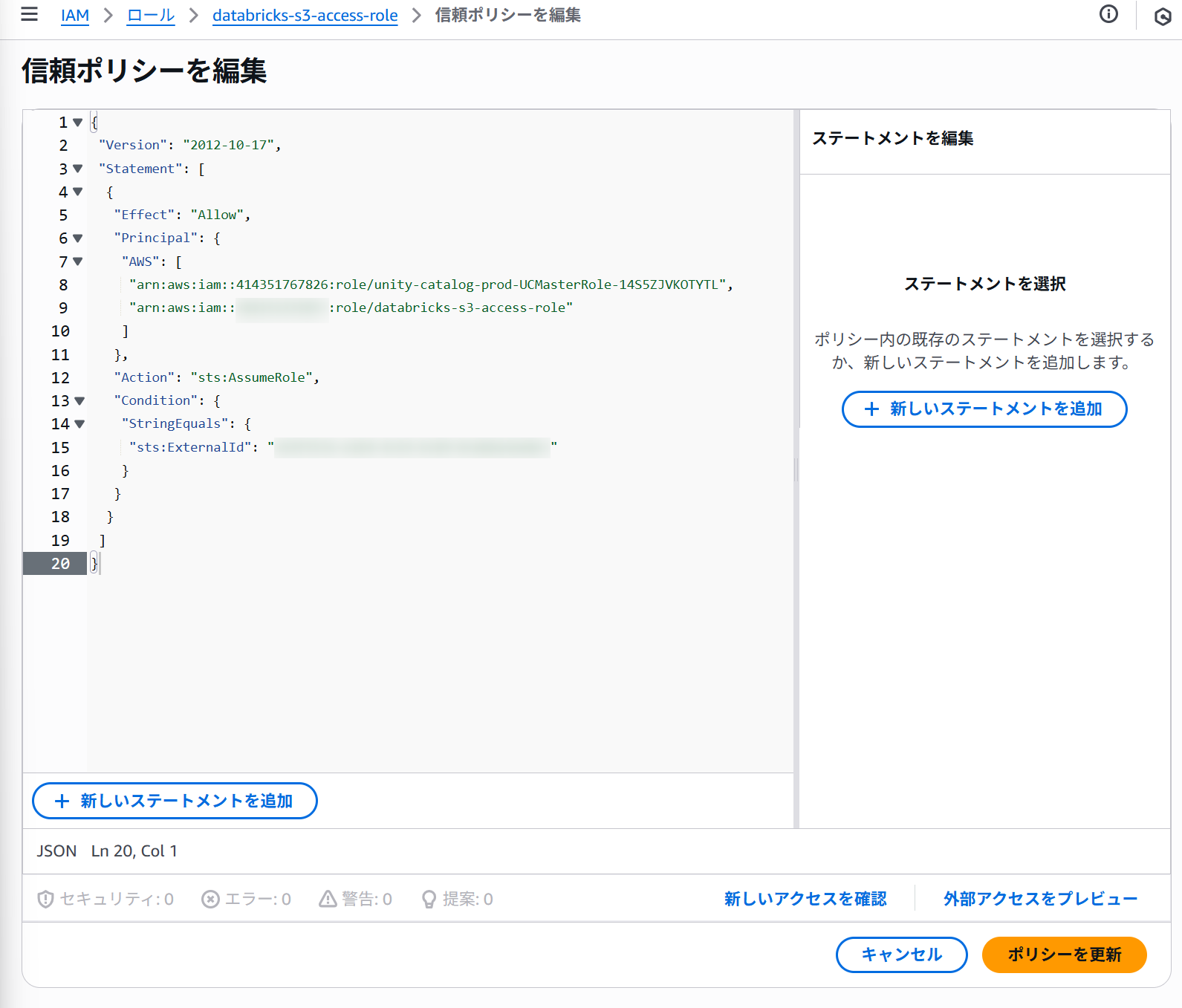Viewport: 1182px width, 1008px height.
Task: Open the hamburger navigation menu
Action: point(29,14)
